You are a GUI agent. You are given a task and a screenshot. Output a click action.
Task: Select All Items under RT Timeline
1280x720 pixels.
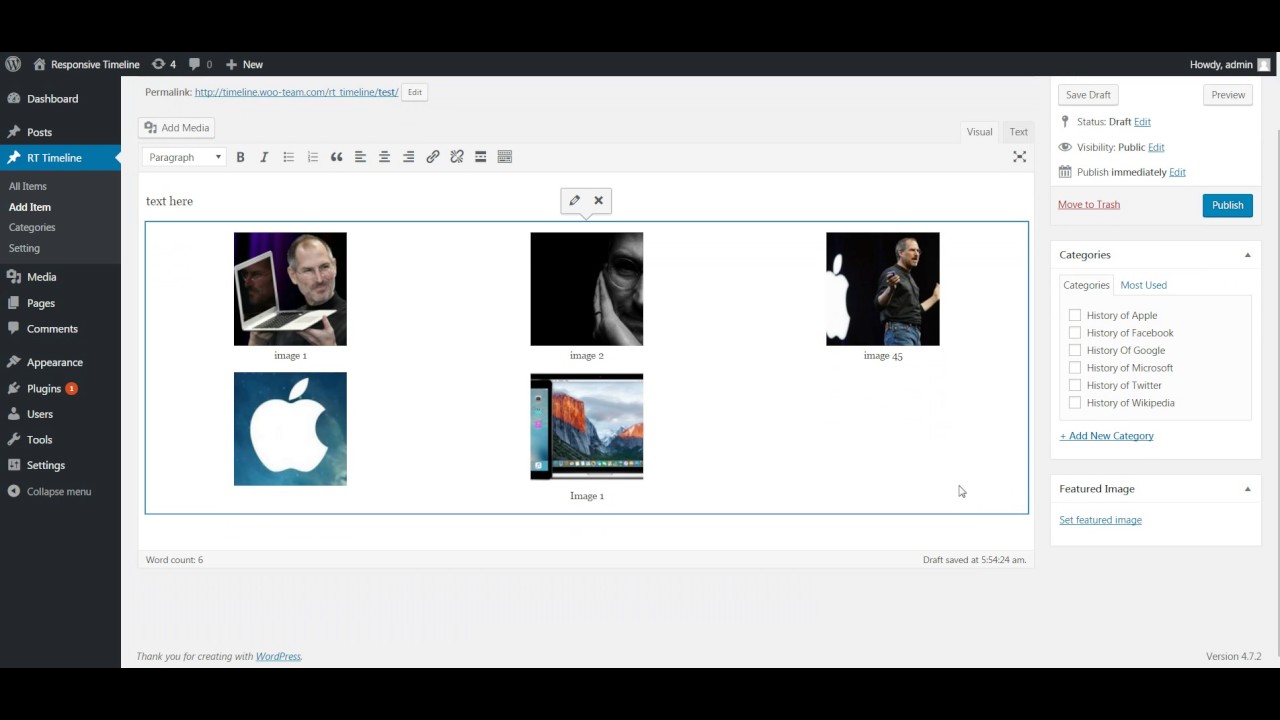tap(28, 186)
